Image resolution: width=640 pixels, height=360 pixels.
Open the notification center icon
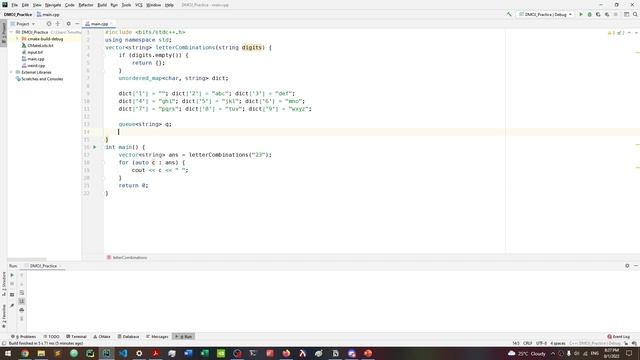pyautogui.click(x=629, y=353)
